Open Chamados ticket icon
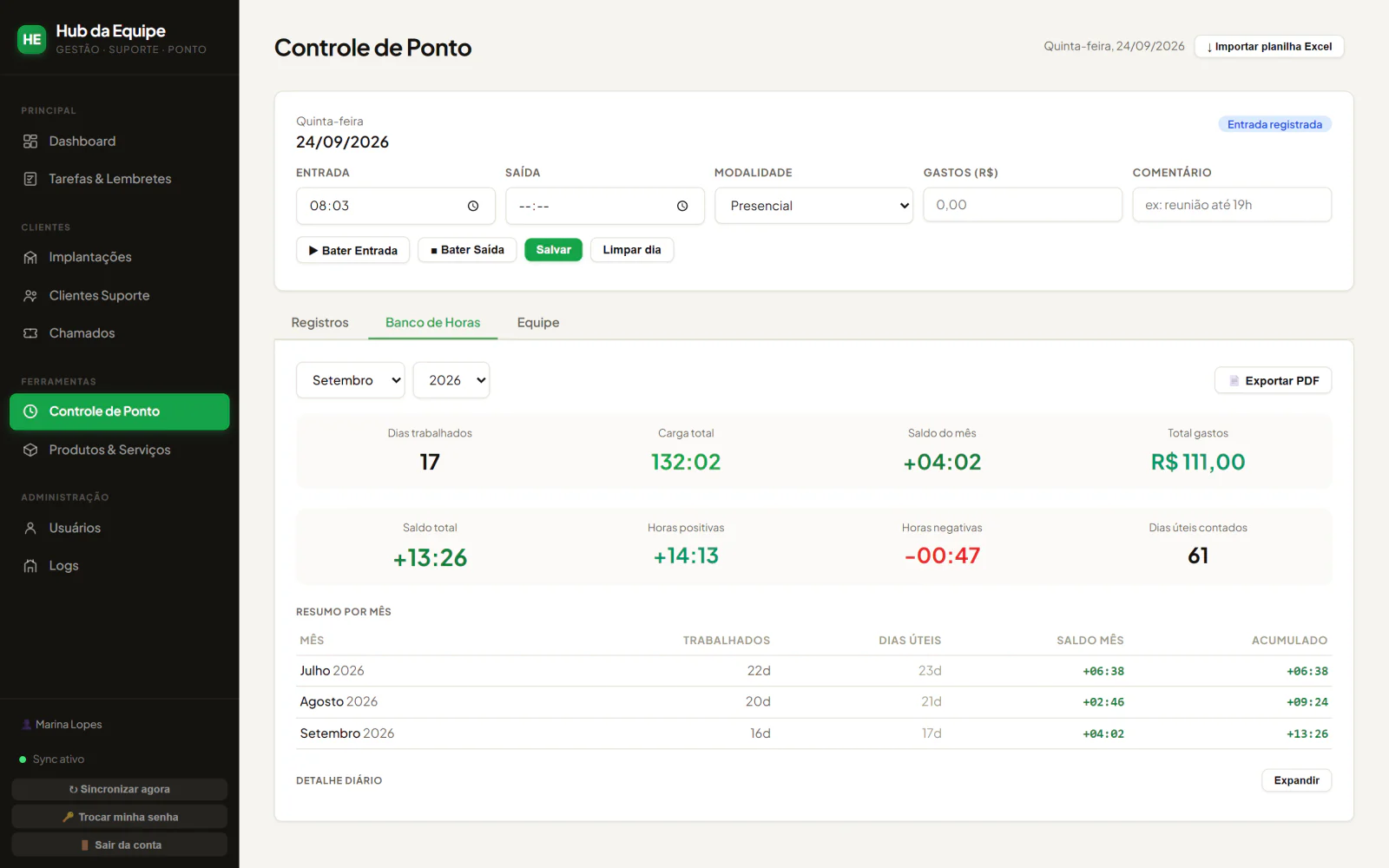 coord(30,333)
